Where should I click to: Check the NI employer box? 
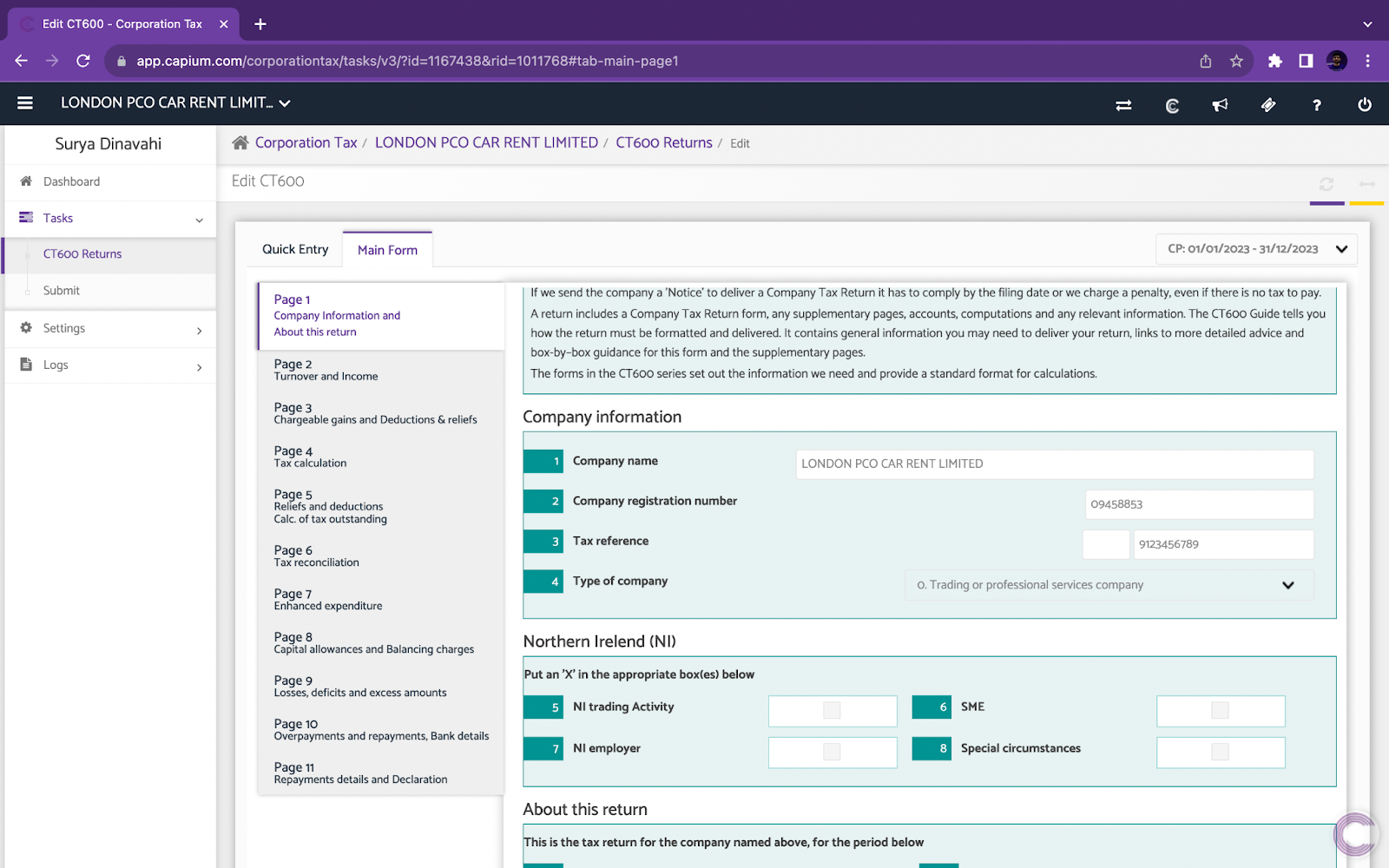[832, 752]
